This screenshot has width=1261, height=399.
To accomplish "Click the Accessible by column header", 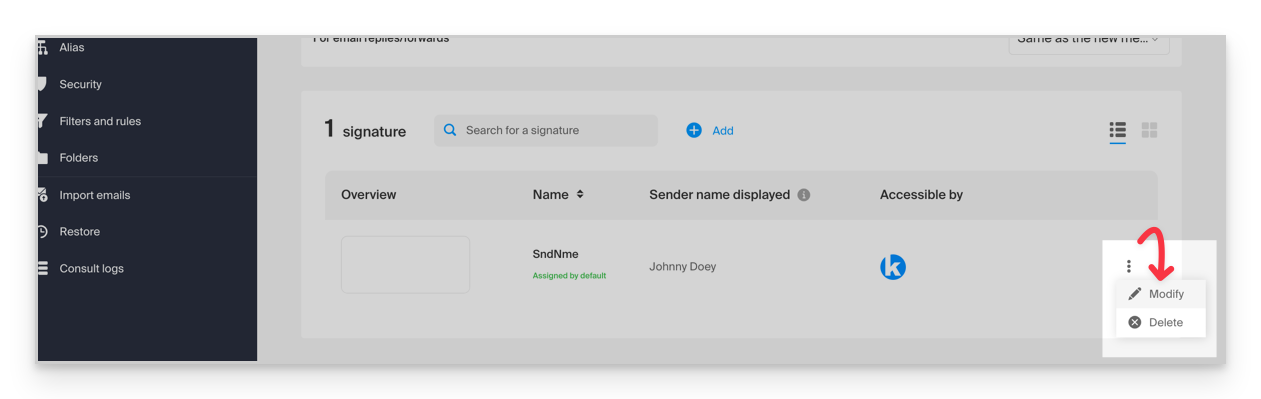I will [921, 195].
